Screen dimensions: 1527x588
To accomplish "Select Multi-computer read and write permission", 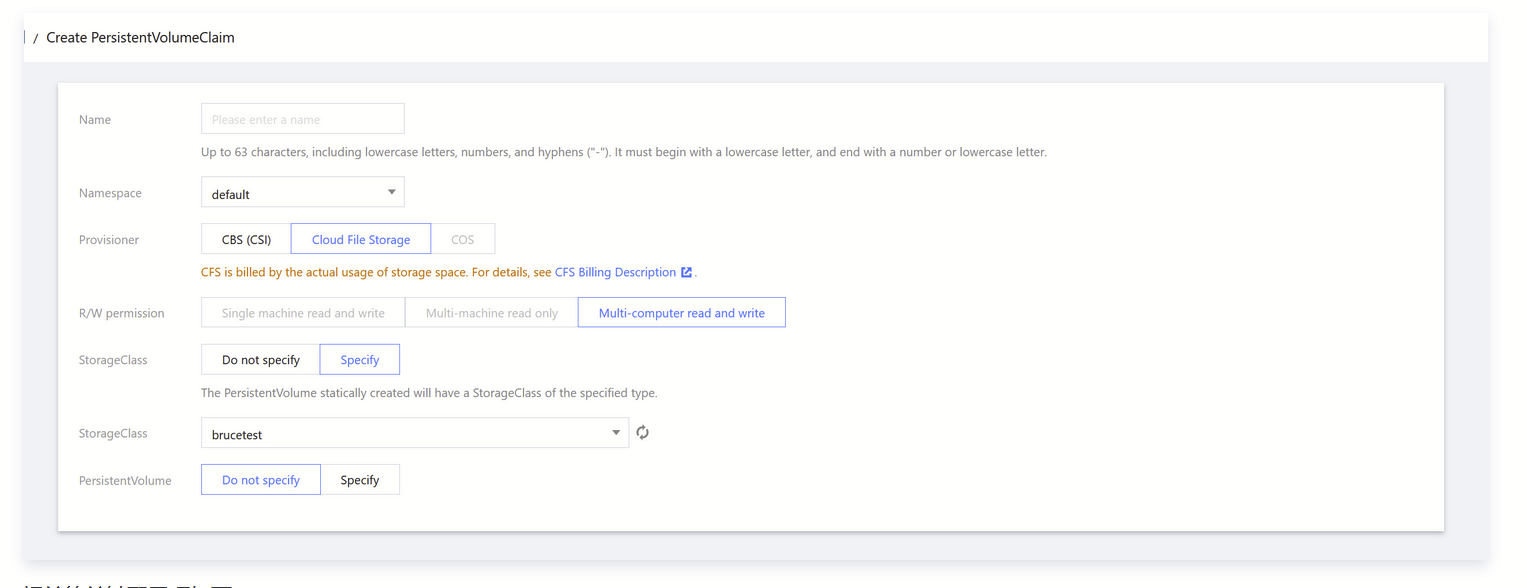I will (681, 313).
